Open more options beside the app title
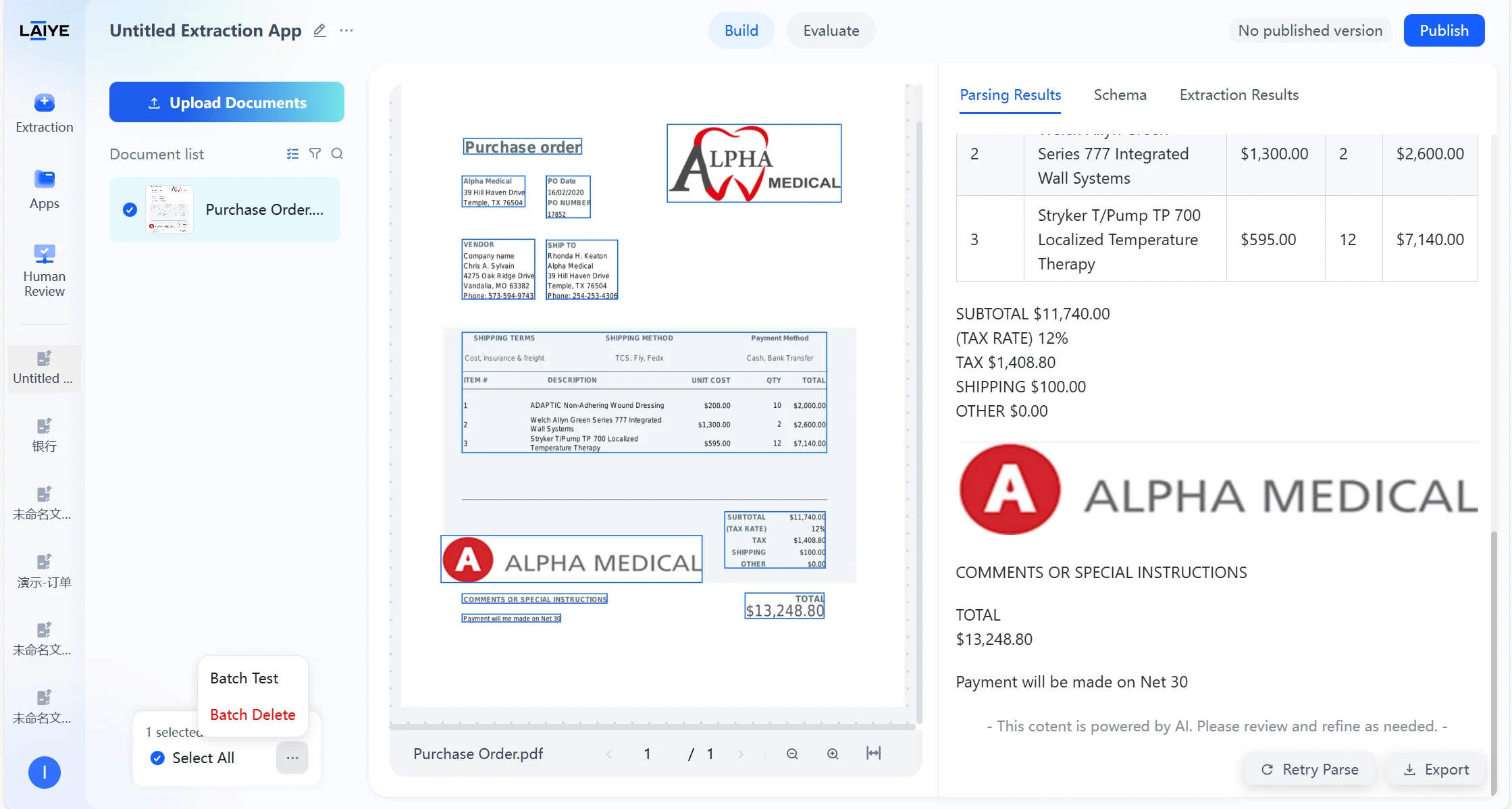The image size is (1512, 809). coord(346,30)
